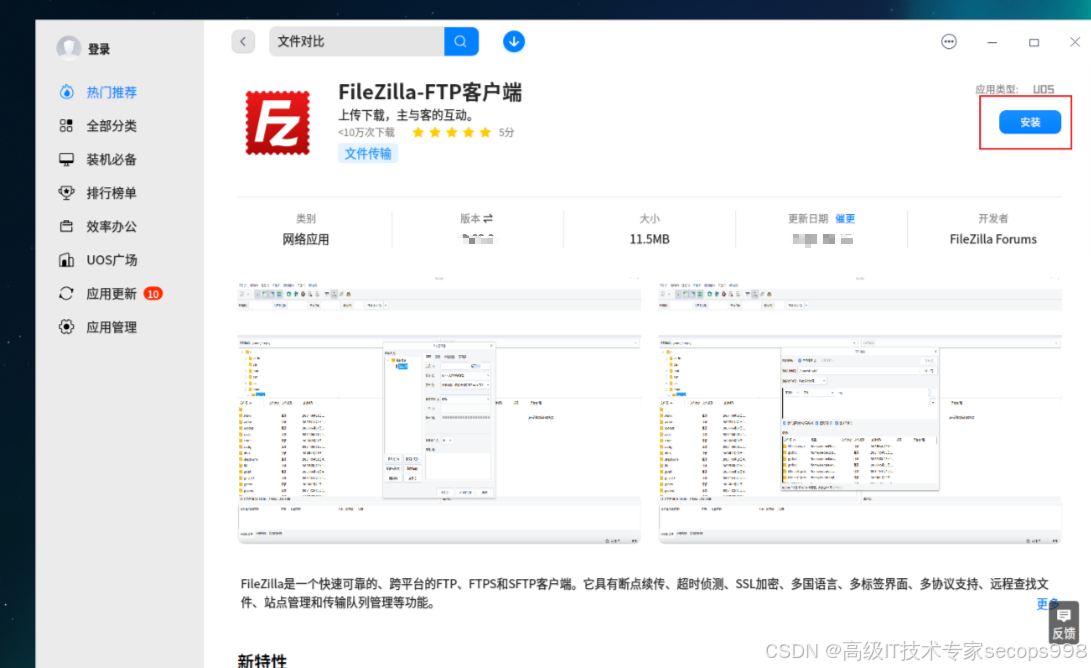Click the user avatar icon
The height and width of the screenshot is (668, 1091).
click(x=68, y=48)
